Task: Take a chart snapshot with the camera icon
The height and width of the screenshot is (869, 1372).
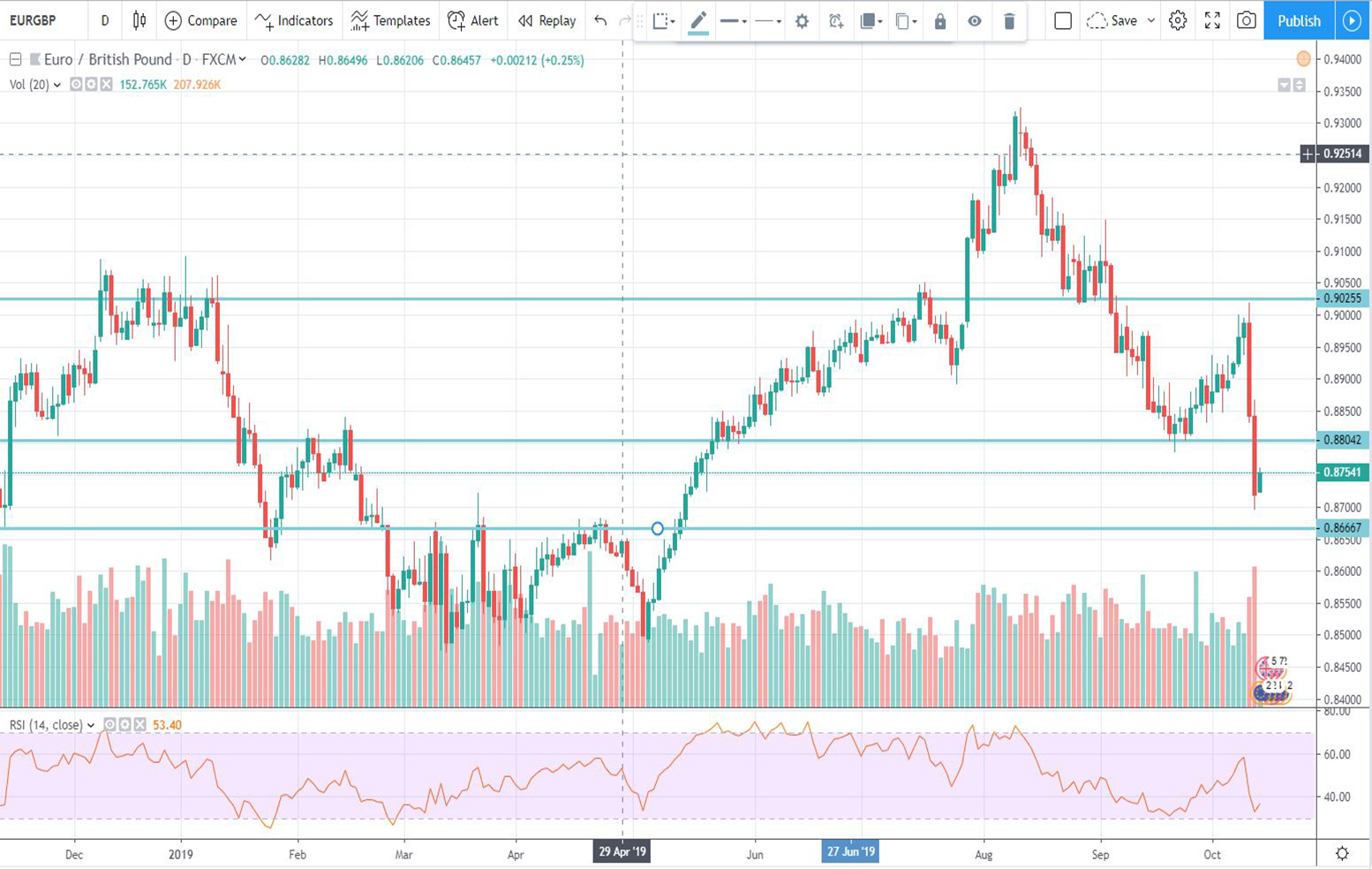Action: (x=1248, y=21)
